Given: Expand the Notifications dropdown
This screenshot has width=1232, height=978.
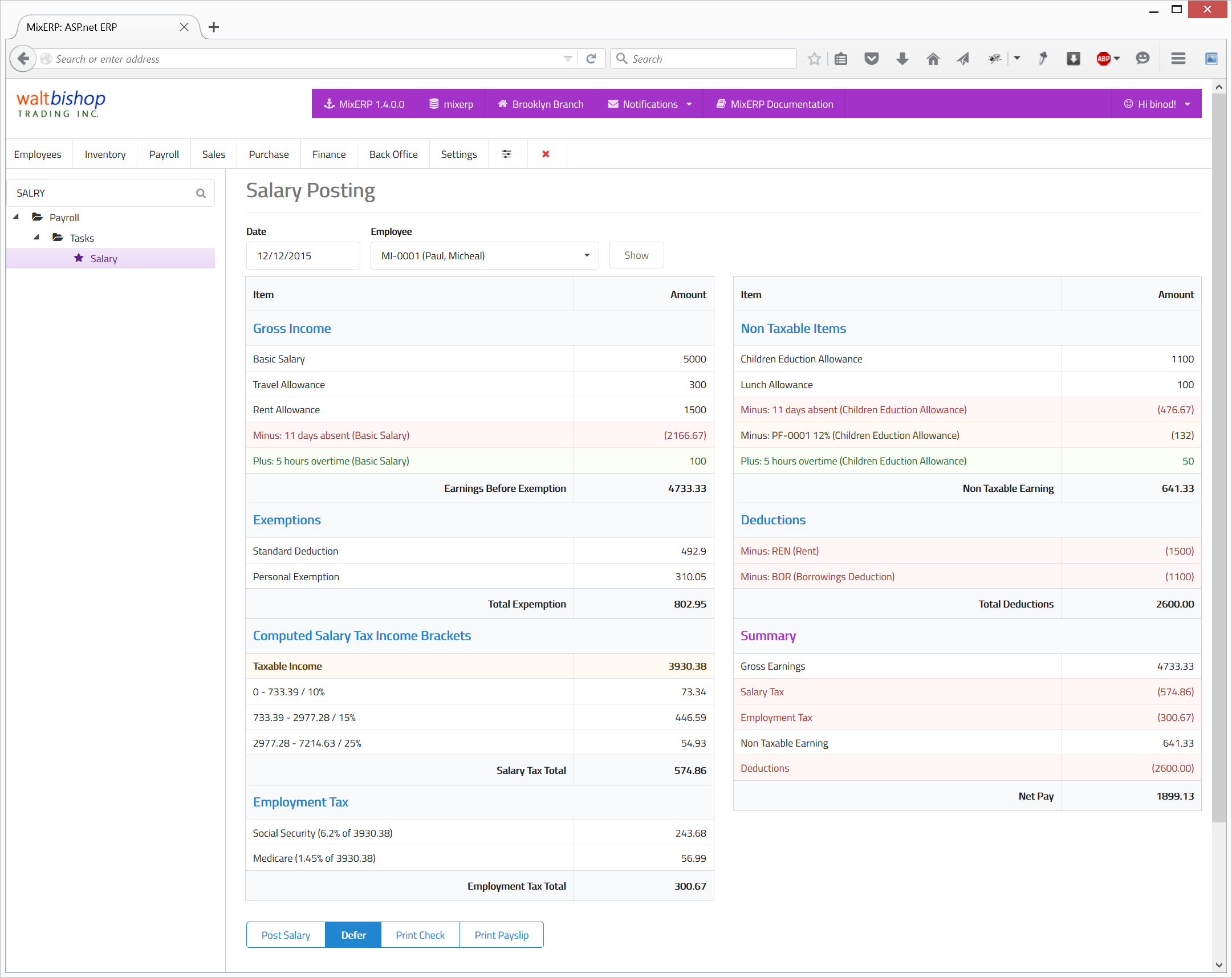Looking at the screenshot, I should click(650, 104).
